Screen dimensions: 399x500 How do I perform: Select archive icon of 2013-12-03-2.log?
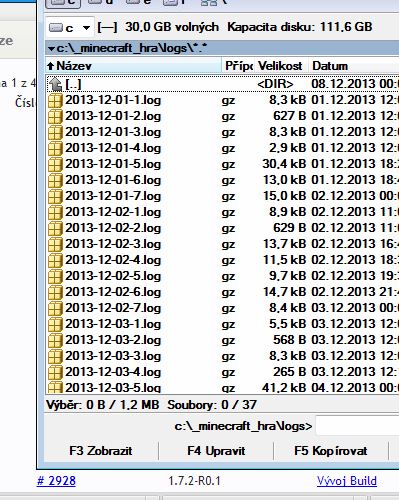pos(55,340)
